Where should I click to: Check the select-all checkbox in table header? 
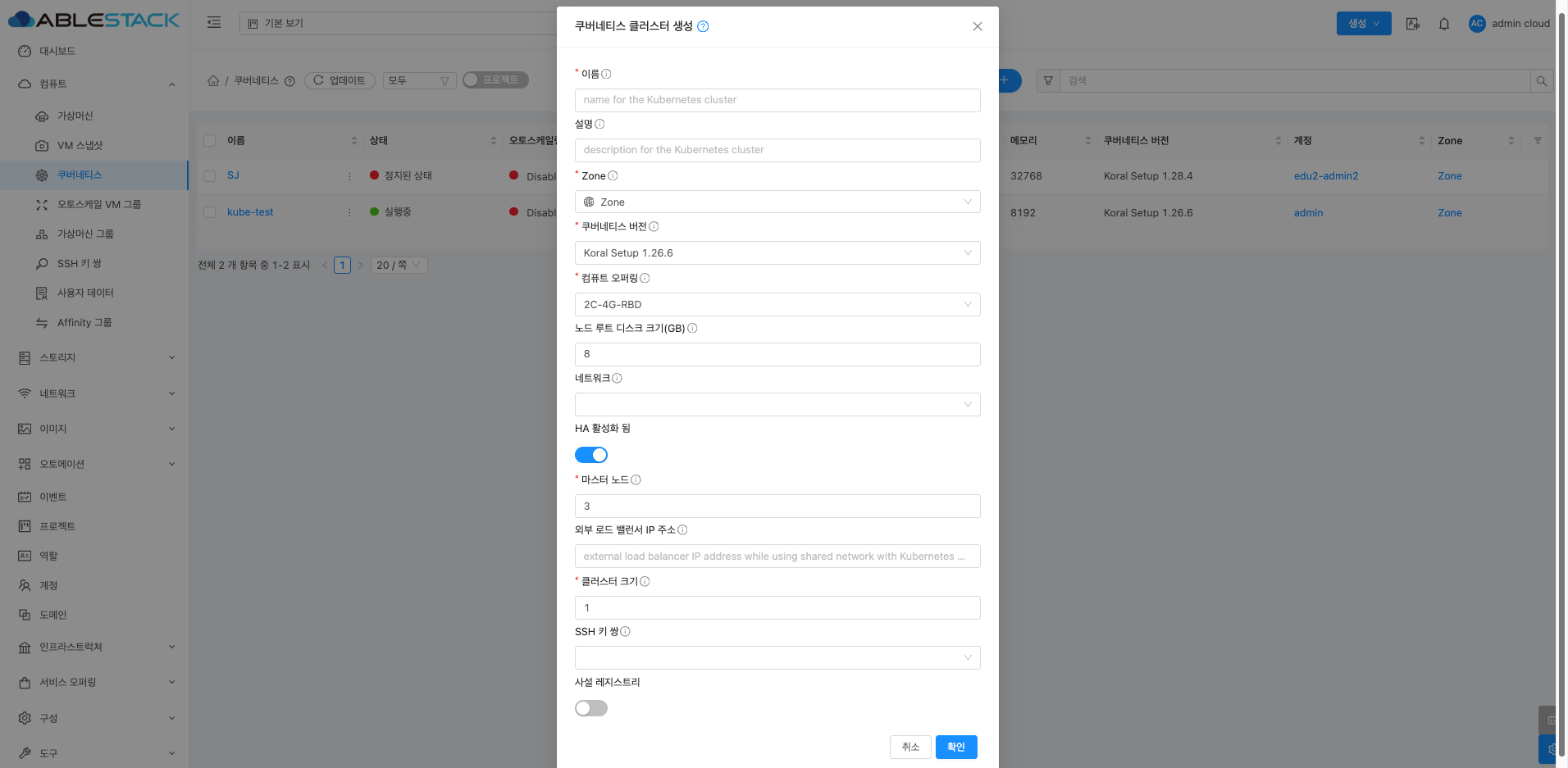tap(210, 140)
